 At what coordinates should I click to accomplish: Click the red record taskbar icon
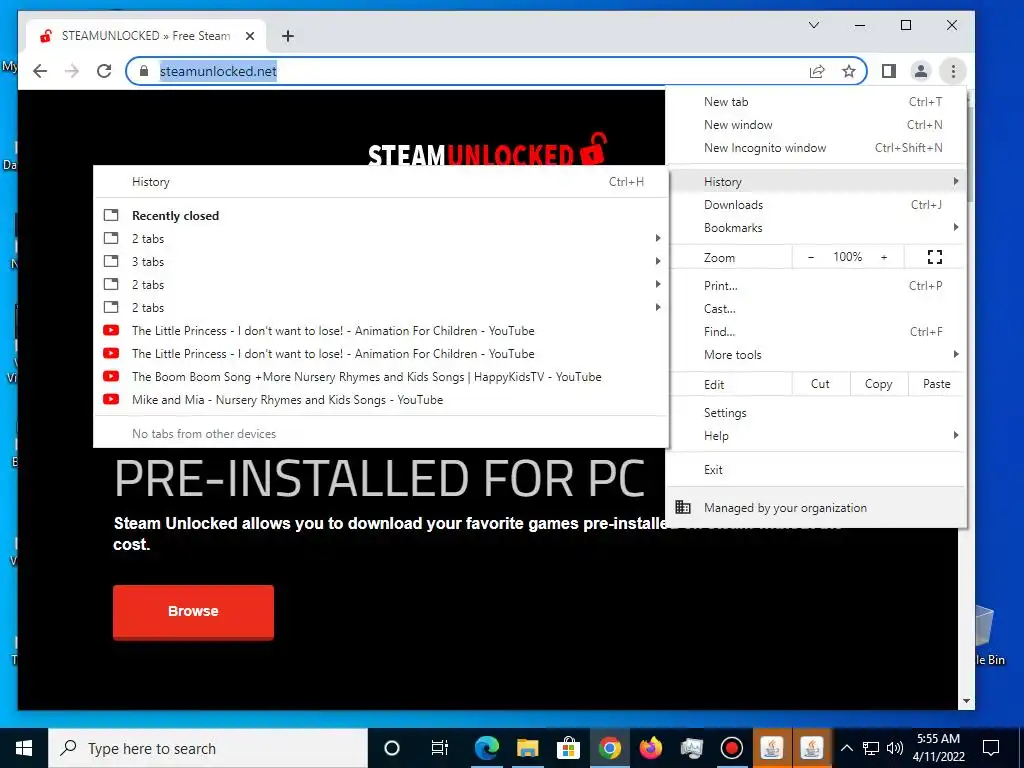[x=731, y=748]
